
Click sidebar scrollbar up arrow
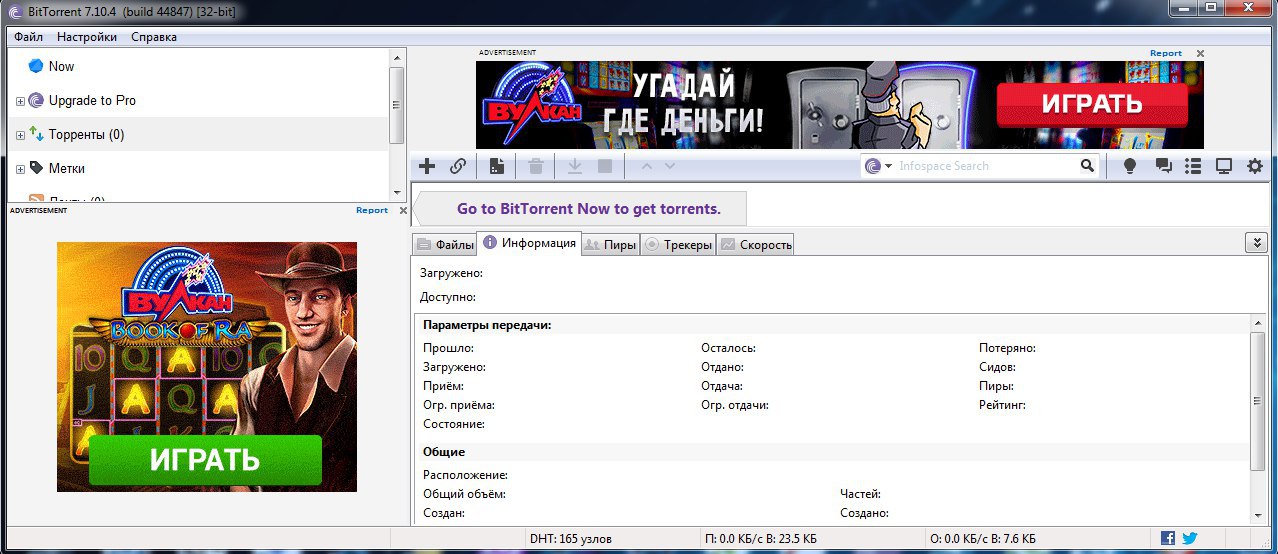(x=397, y=56)
